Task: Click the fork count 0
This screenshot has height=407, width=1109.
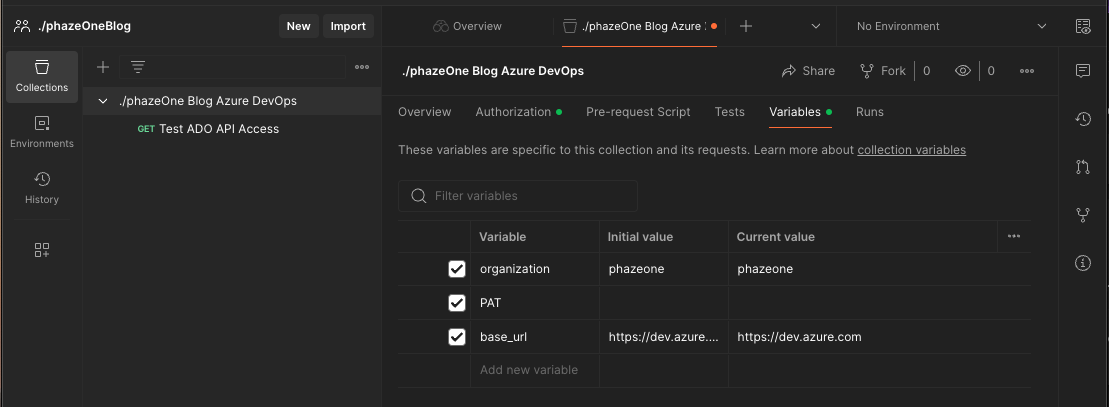Action: pyautogui.click(x=927, y=71)
